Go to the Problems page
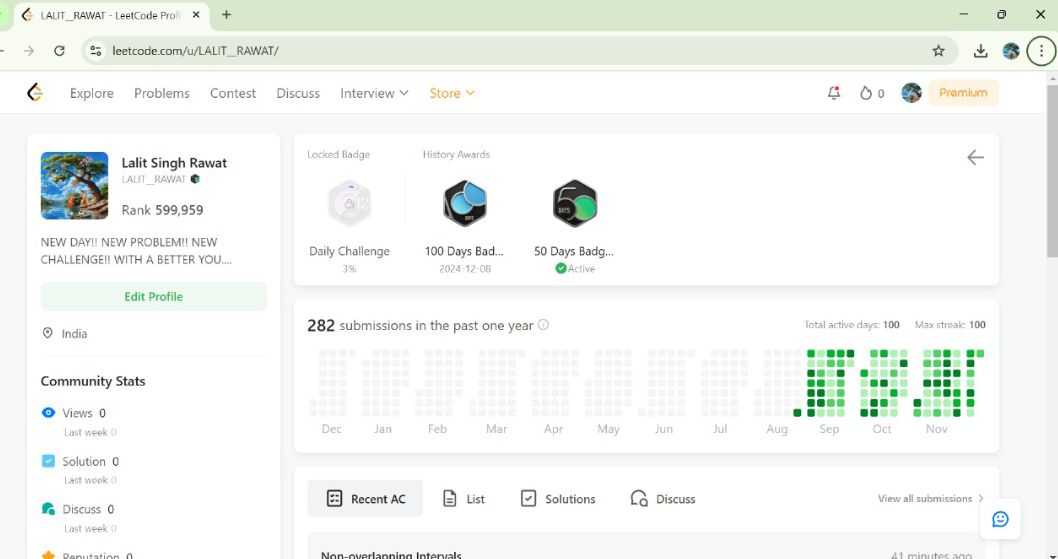1058x559 pixels. pos(162,93)
